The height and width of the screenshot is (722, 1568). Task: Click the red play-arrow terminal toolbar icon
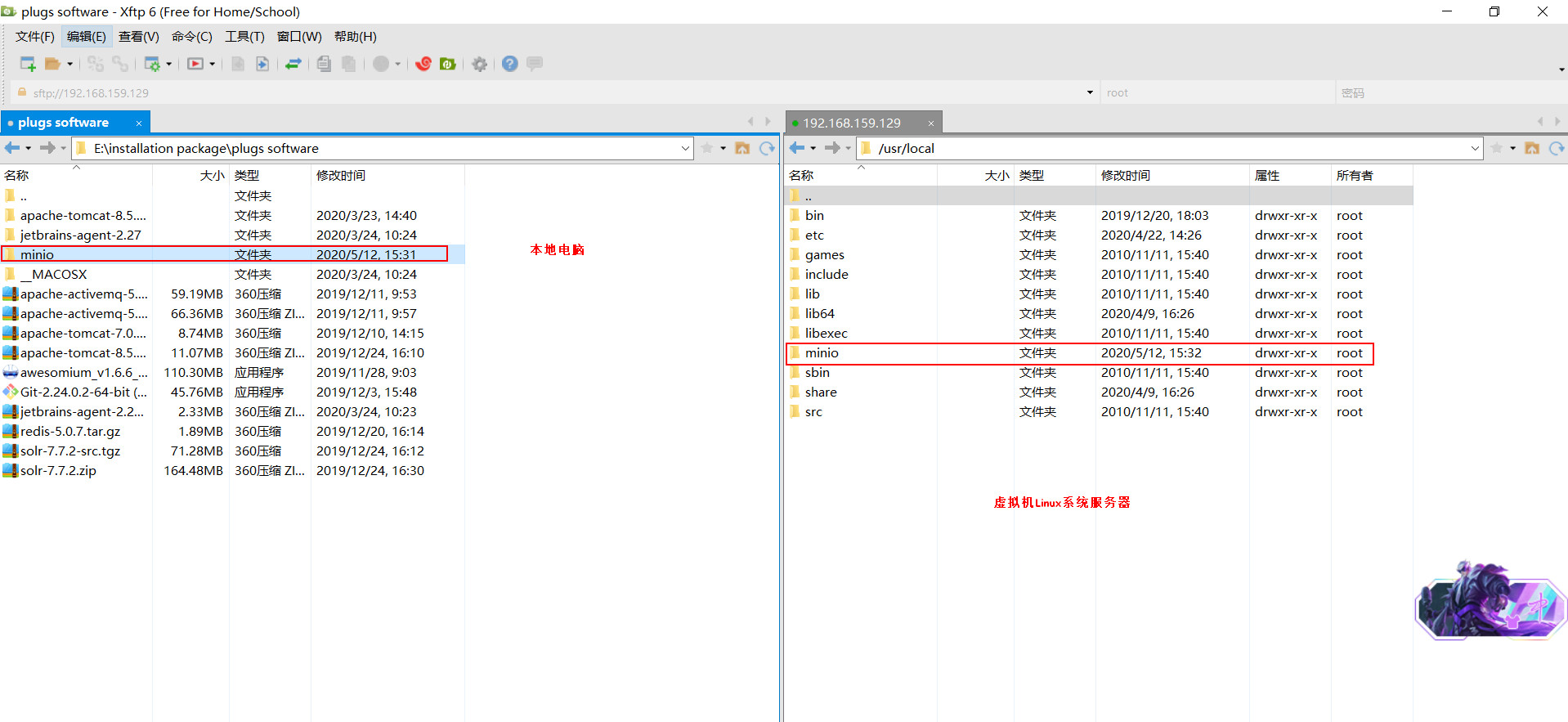point(195,64)
